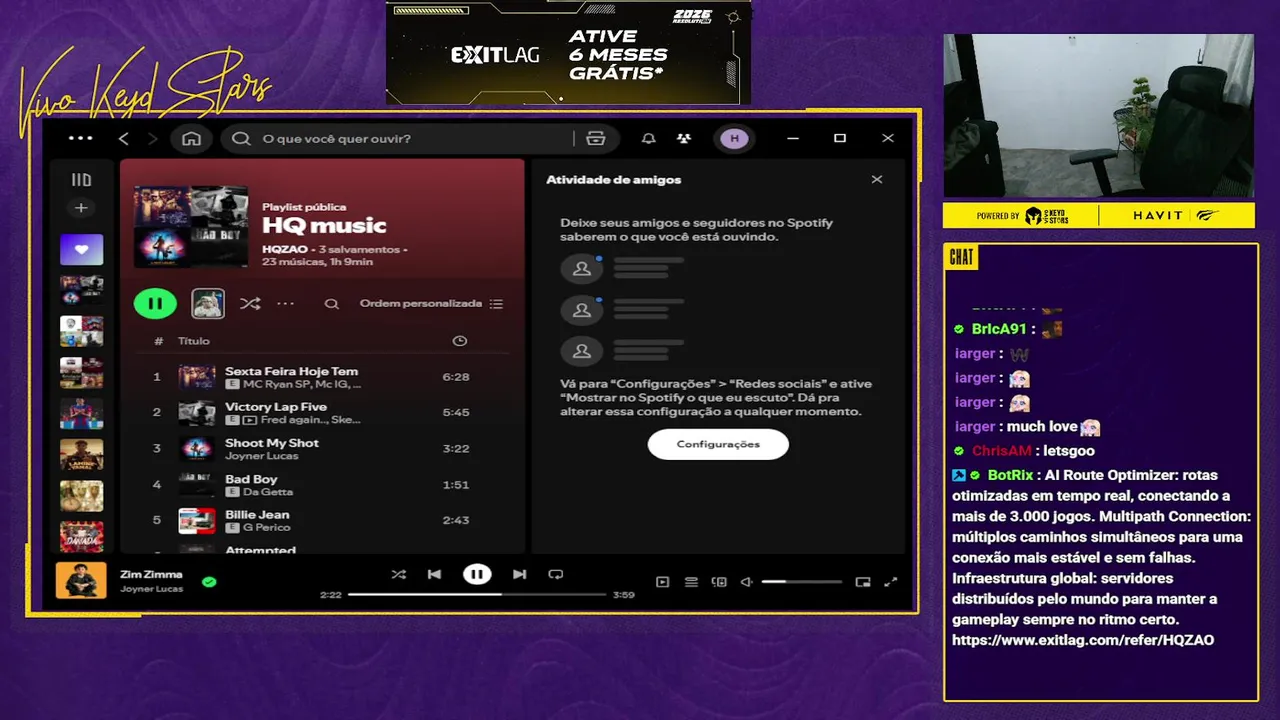This screenshot has height=720, width=1280.
Task: Click the 'Configurações' button
Action: tap(718, 444)
